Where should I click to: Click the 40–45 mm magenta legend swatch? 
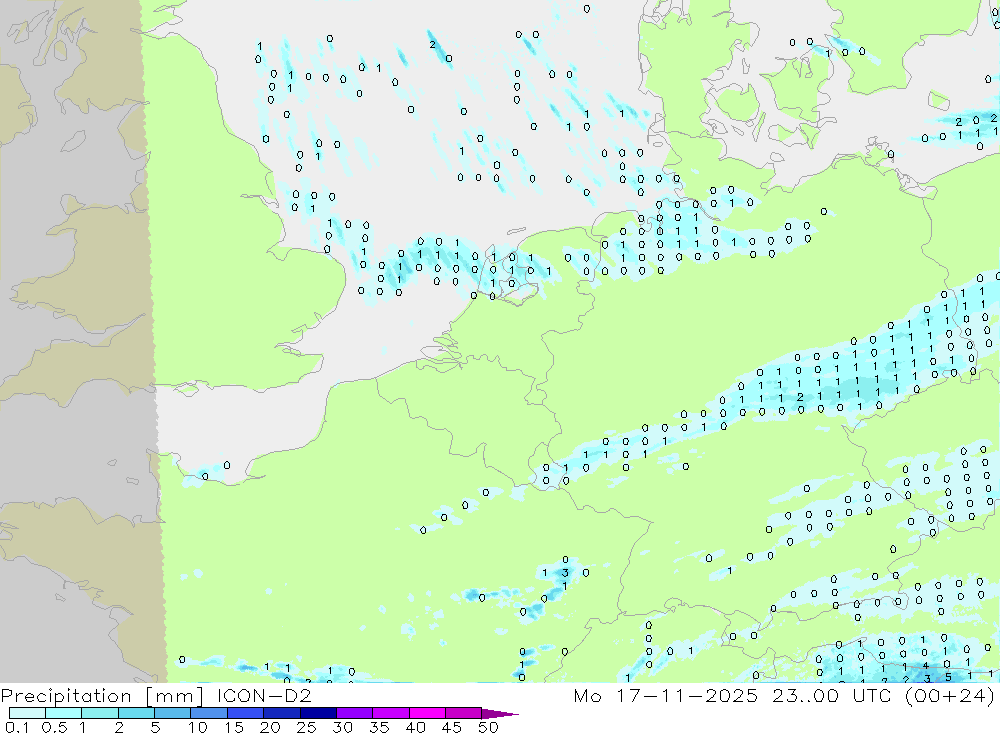[427, 713]
